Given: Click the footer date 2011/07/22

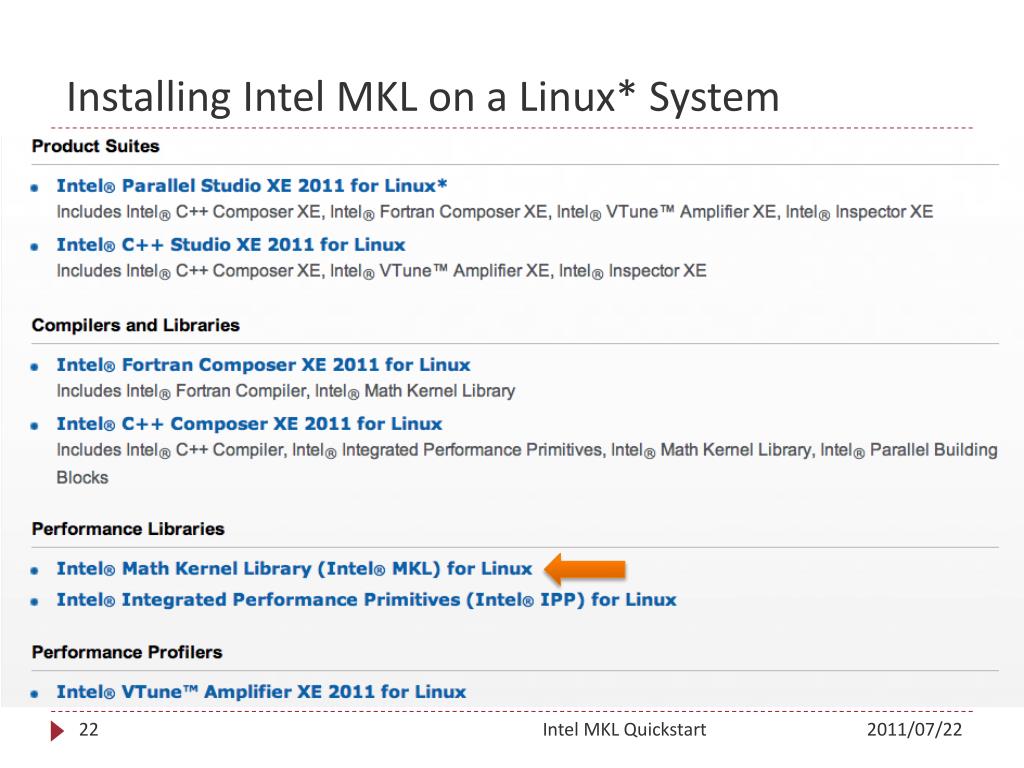Looking at the screenshot, I should [914, 729].
